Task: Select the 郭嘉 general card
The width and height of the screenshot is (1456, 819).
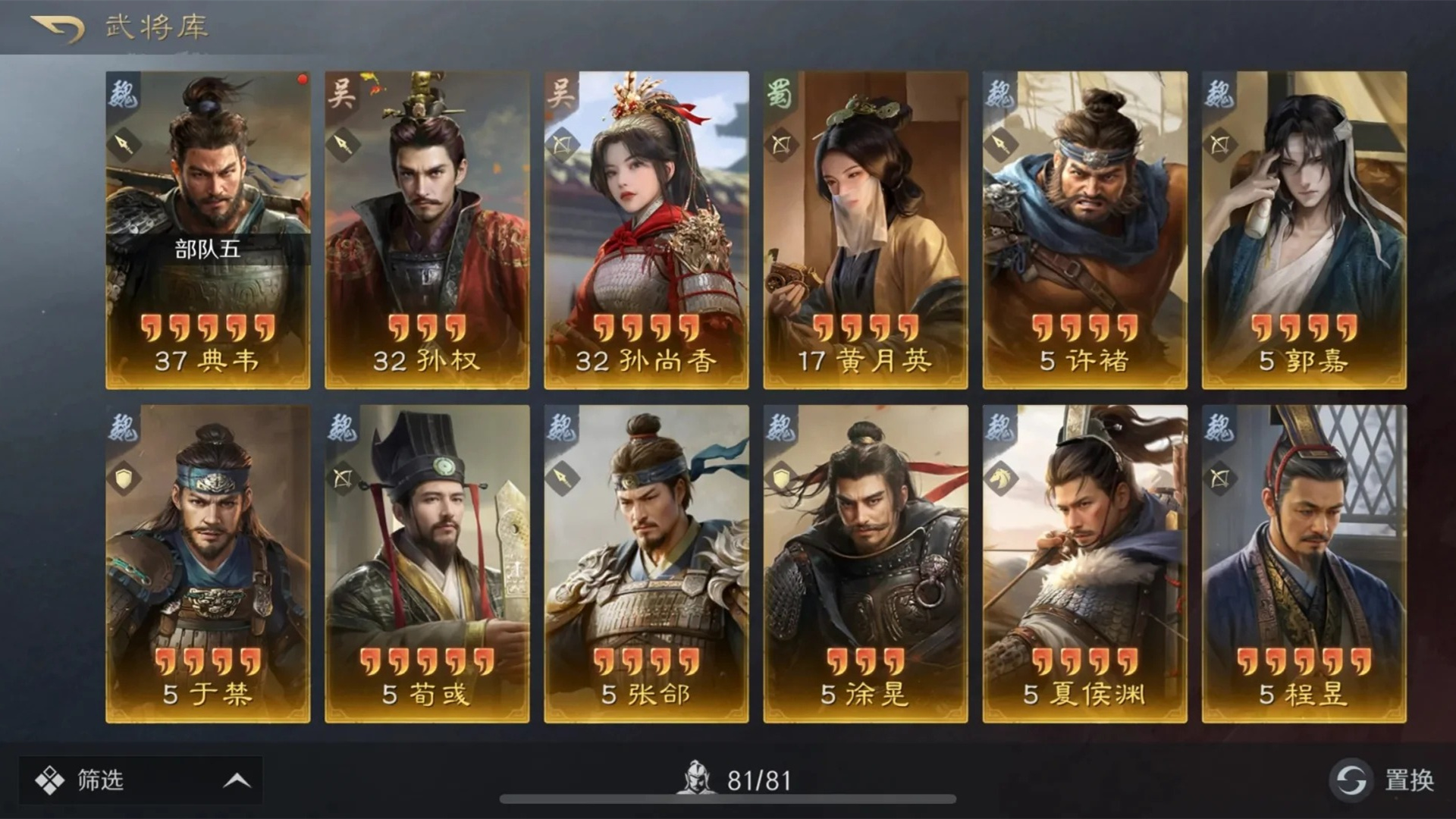Action: 1304,230
